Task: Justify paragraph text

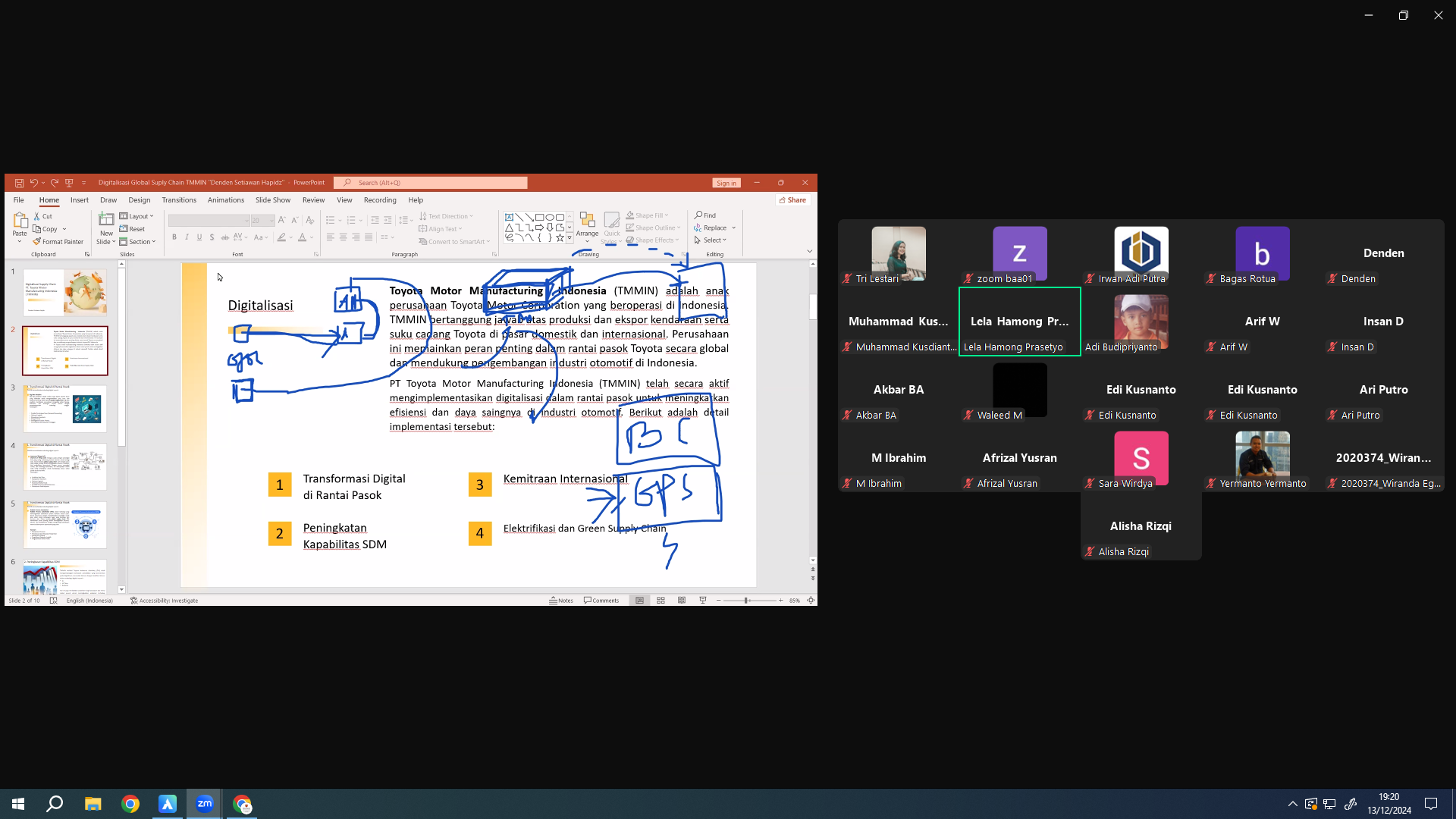Action: [369, 237]
